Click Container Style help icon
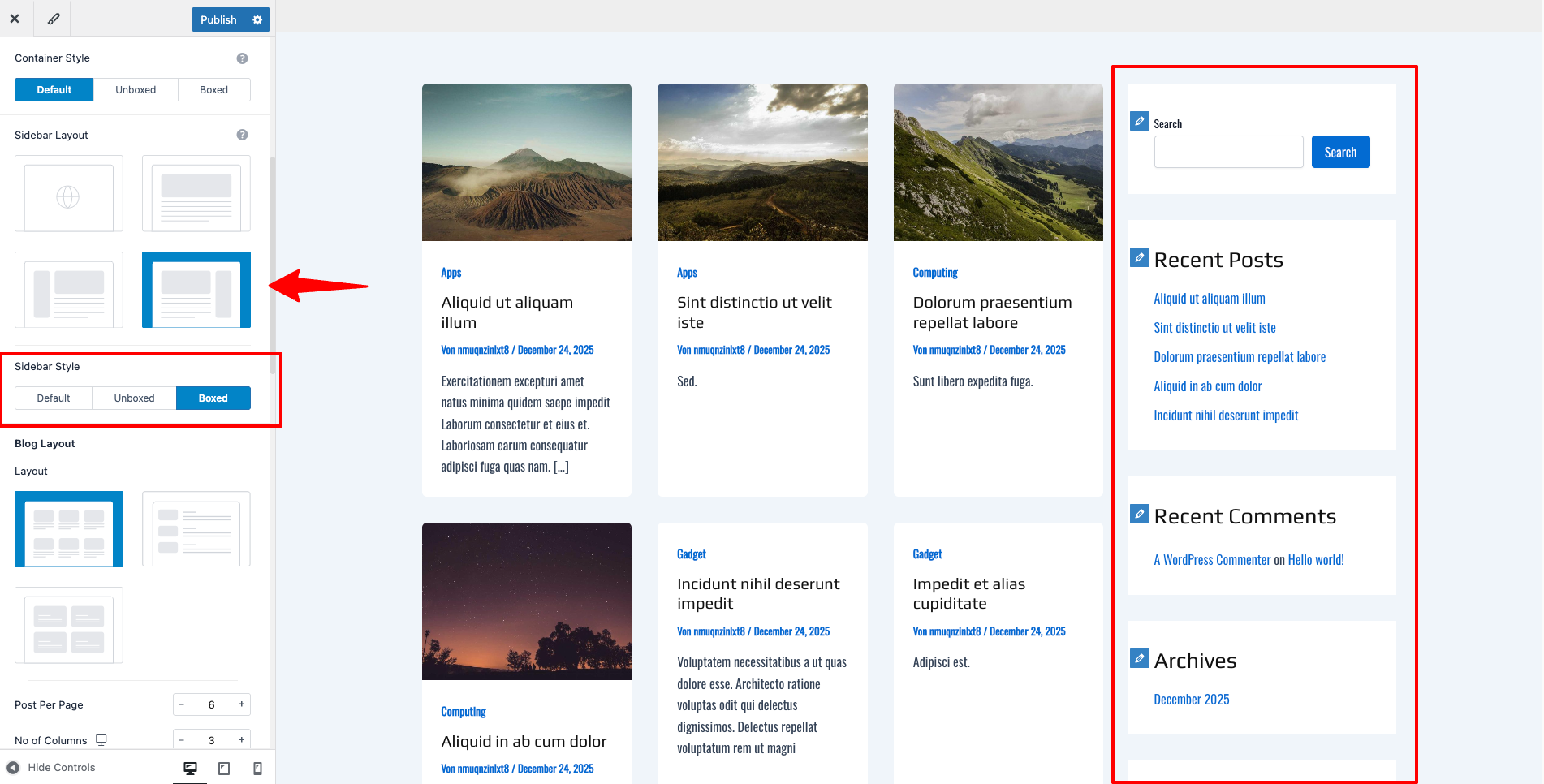This screenshot has width=1544, height=784. click(x=242, y=58)
